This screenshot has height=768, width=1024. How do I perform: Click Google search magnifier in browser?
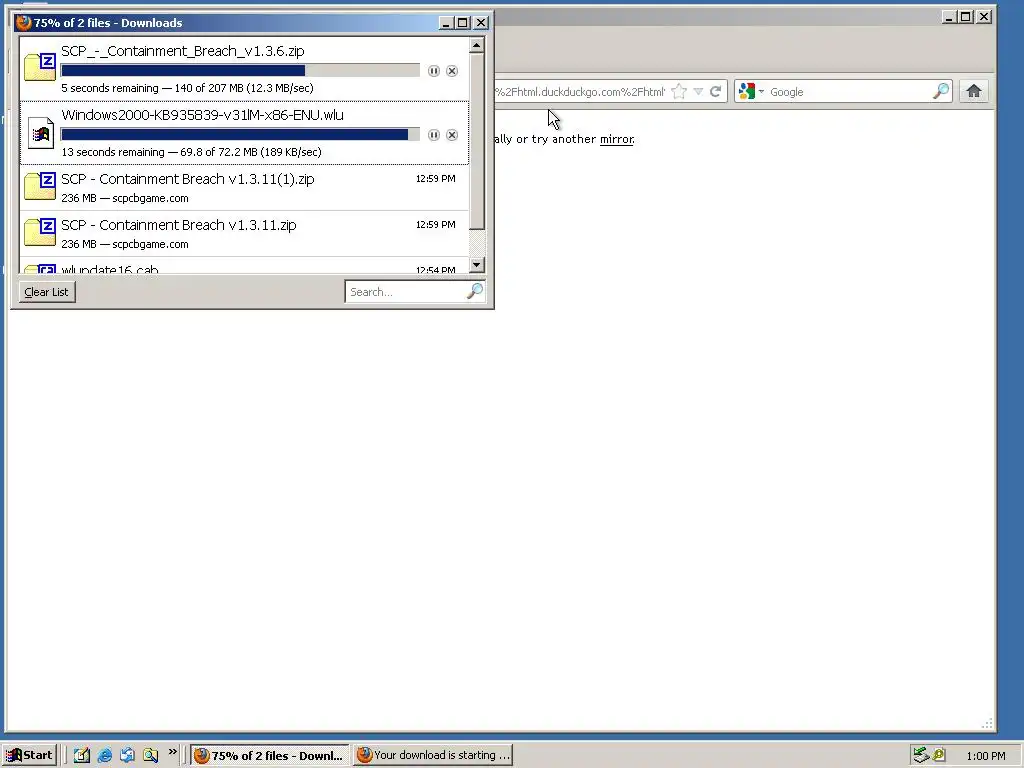click(941, 91)
